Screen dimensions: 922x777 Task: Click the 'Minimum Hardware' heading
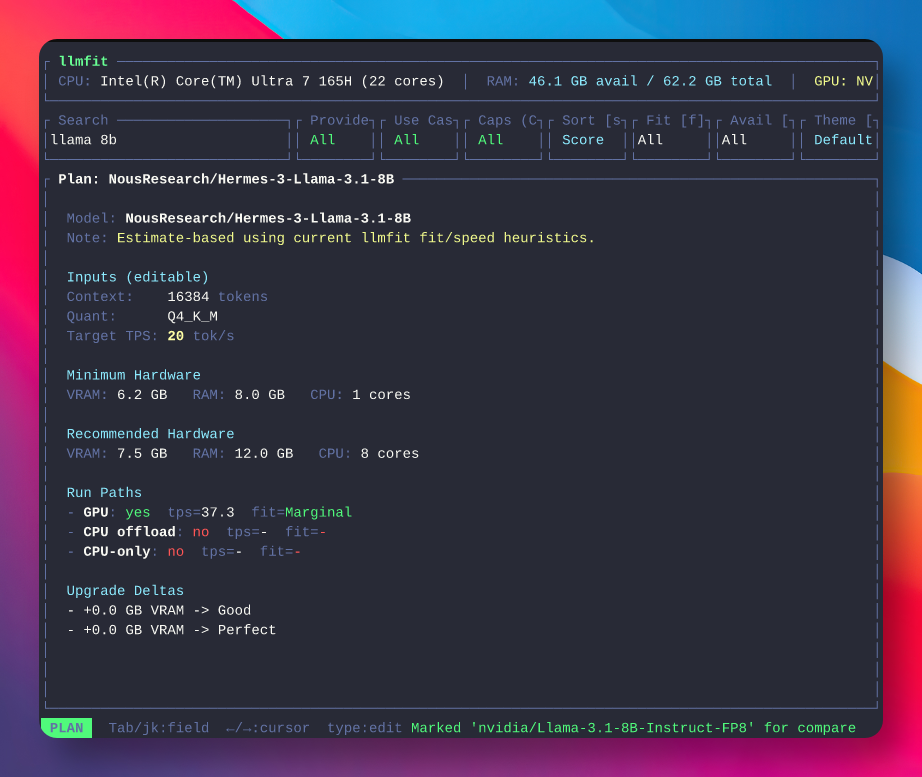133,375
